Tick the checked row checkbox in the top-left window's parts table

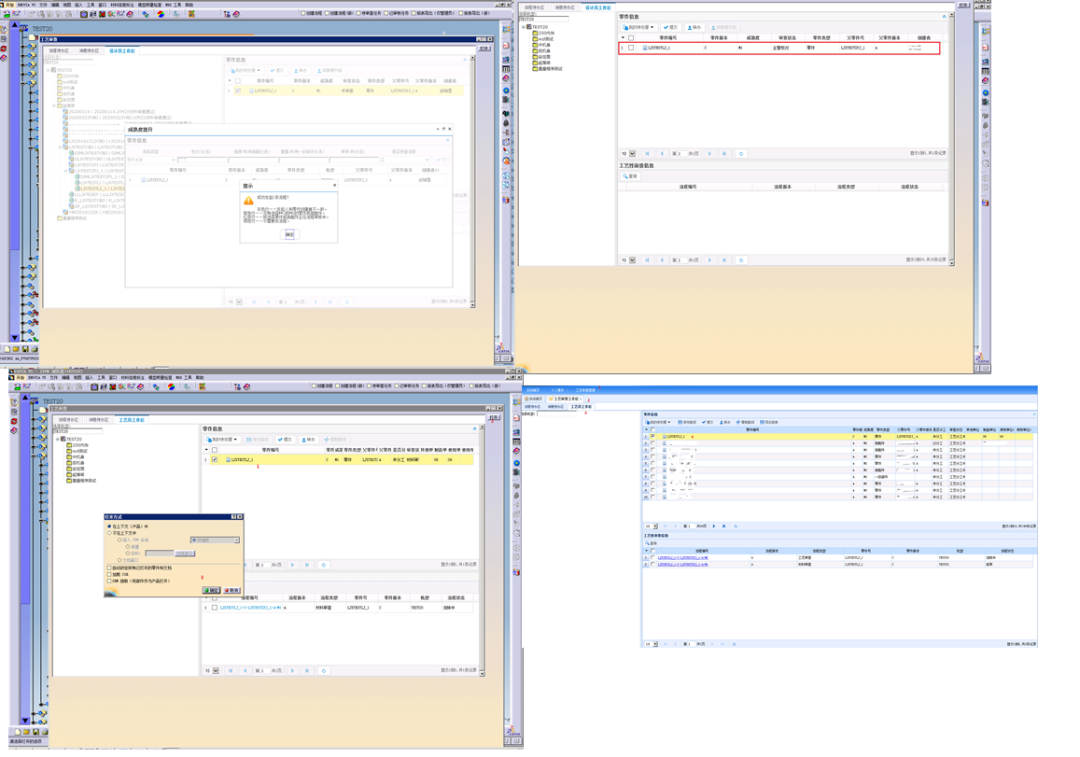(238, 90)
